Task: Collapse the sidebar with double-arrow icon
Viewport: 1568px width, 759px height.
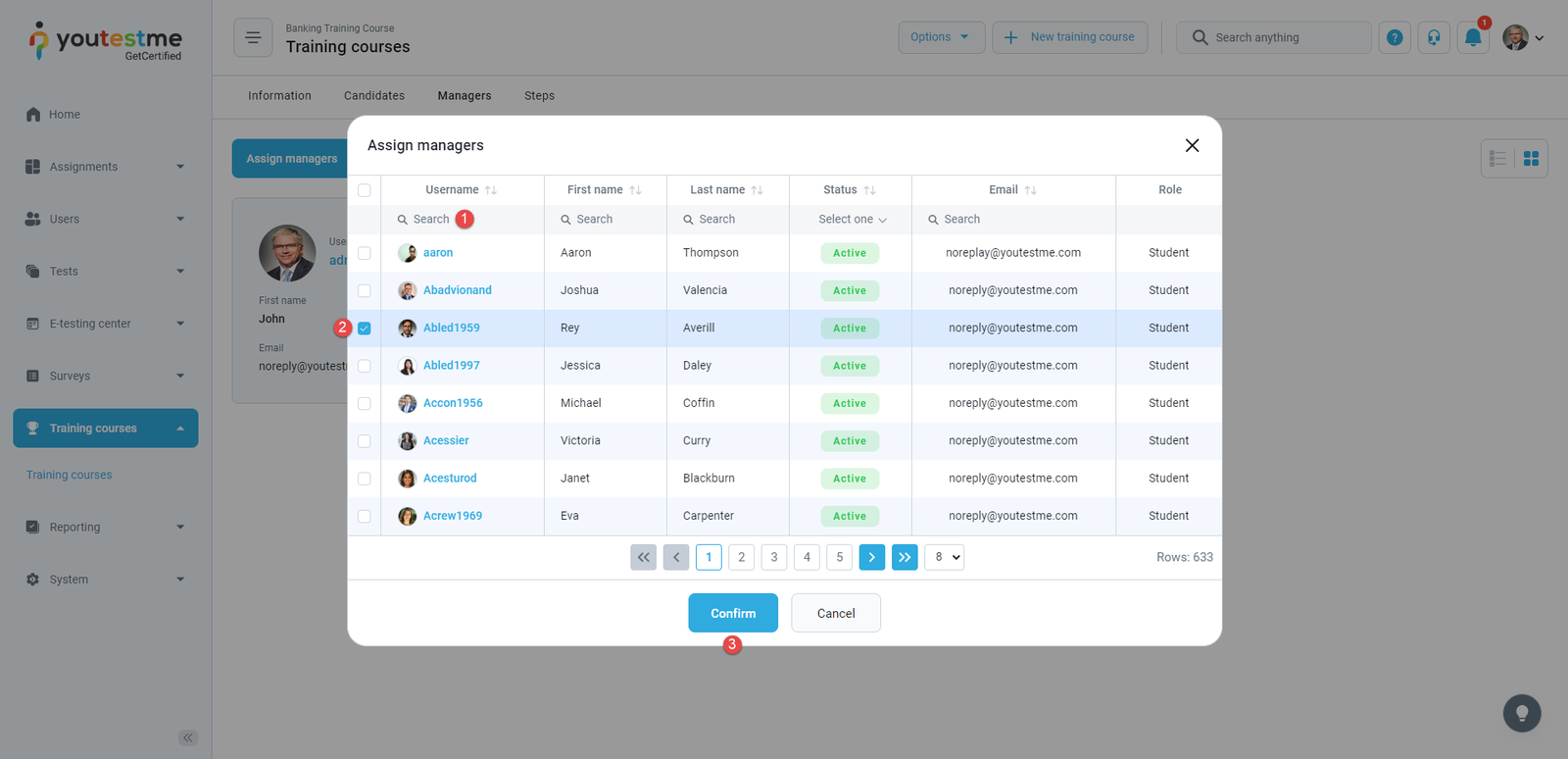Action: (187, 737)
